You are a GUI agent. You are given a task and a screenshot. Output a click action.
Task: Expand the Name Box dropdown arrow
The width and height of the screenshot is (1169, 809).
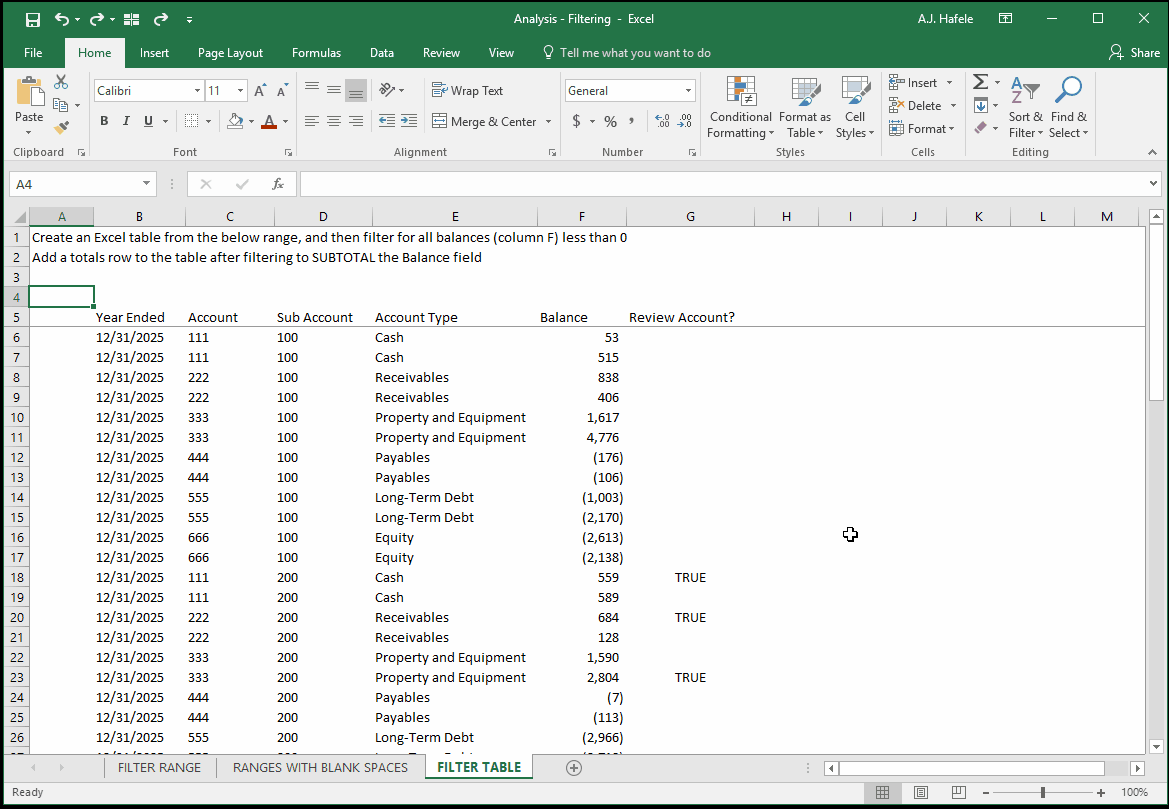[146, 184]
